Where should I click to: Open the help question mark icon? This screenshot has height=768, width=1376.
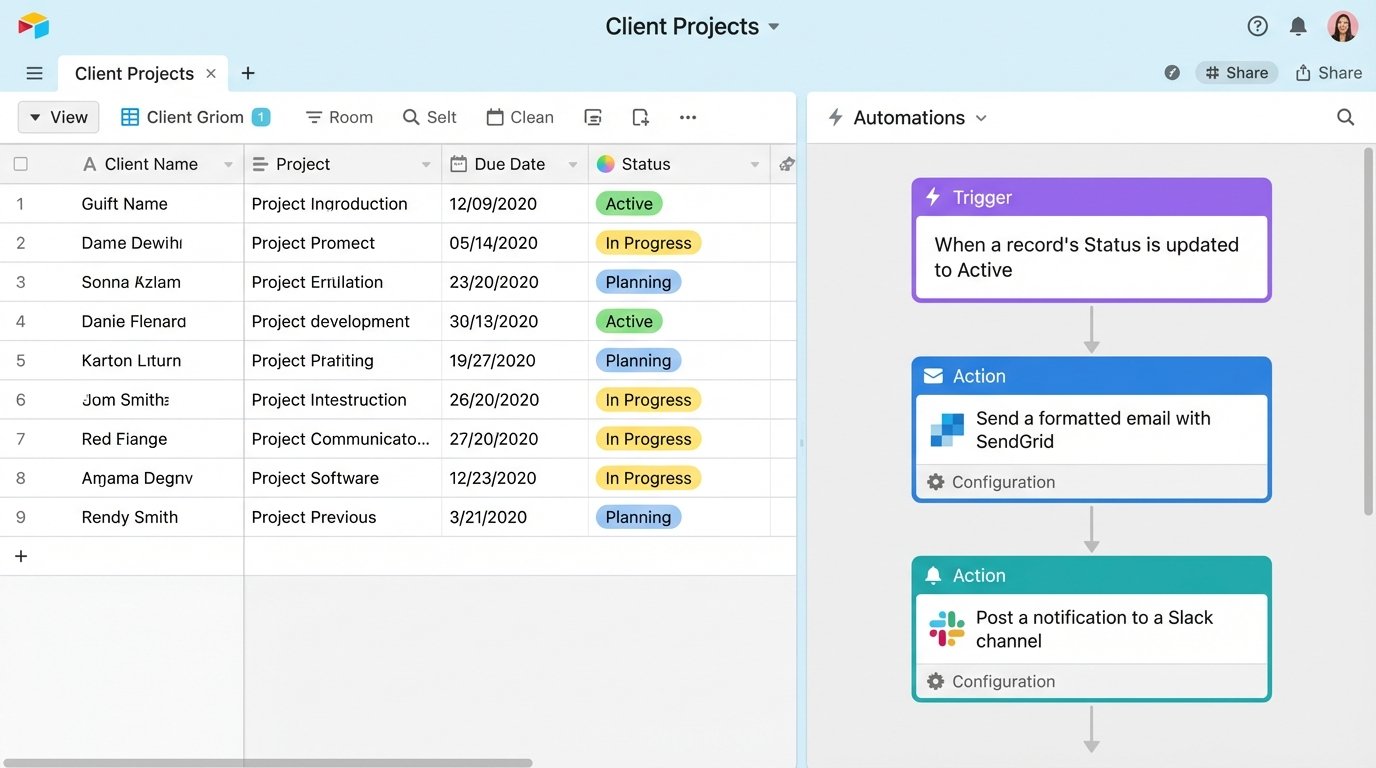[1257, 25]
